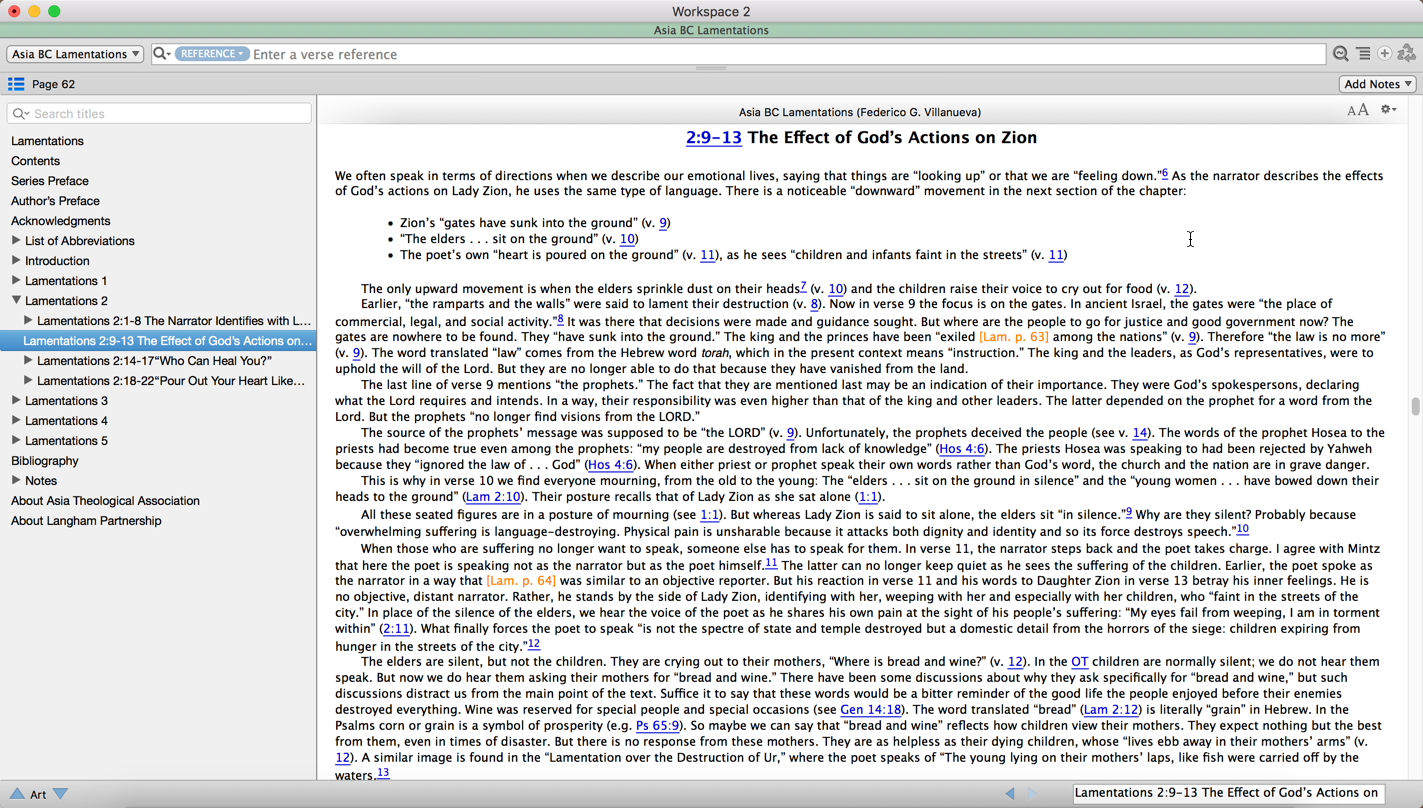Click the plus add-parallel icon
This screenshot has height=808, width=1423.
tap(1385, 54)
